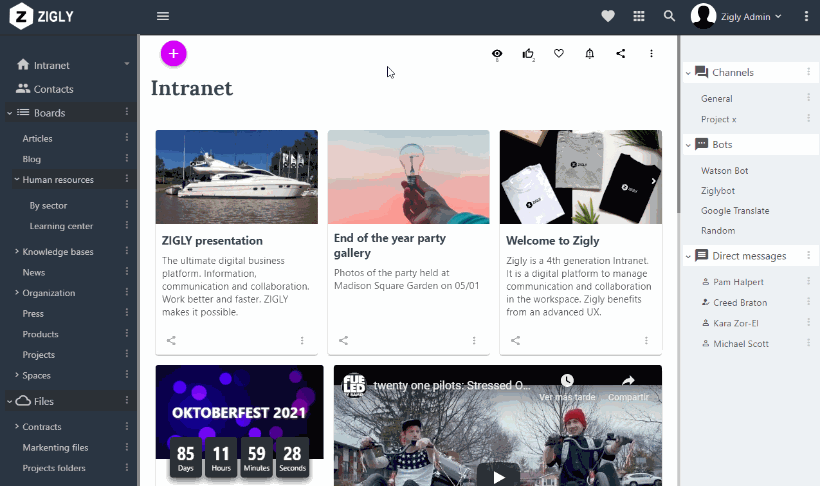Click the main content vertical scrollbar
The width and height of the screenshot is (820, 486).
pos(678,126)
